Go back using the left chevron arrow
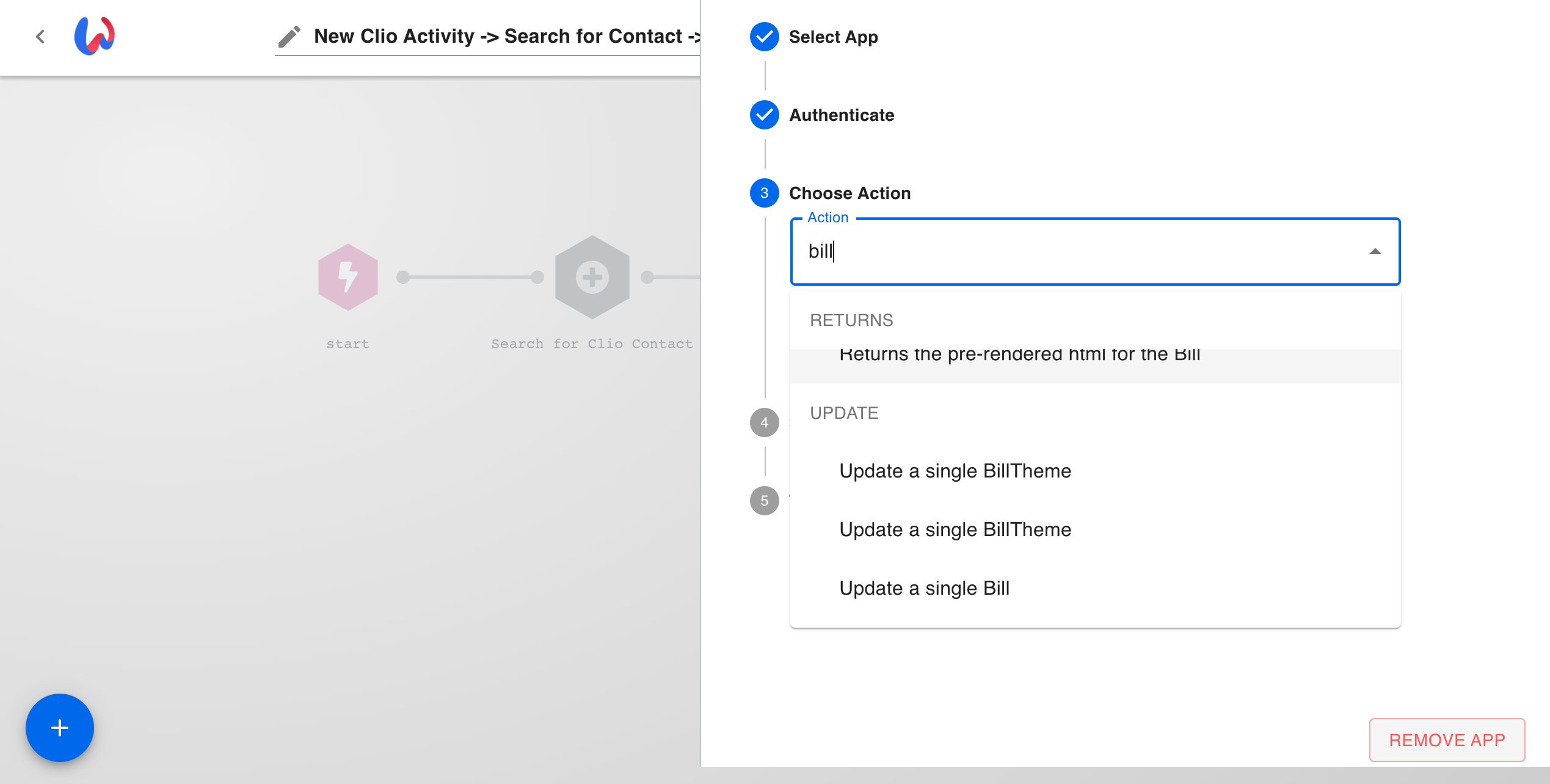The height and width of the screenshot is (784, 1550). (x=40, y=37)
